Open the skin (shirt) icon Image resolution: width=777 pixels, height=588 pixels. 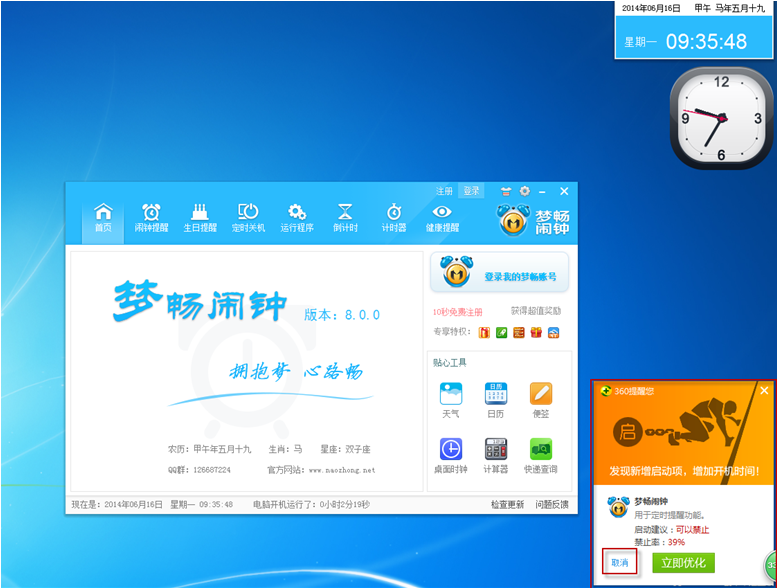(506, 191)
